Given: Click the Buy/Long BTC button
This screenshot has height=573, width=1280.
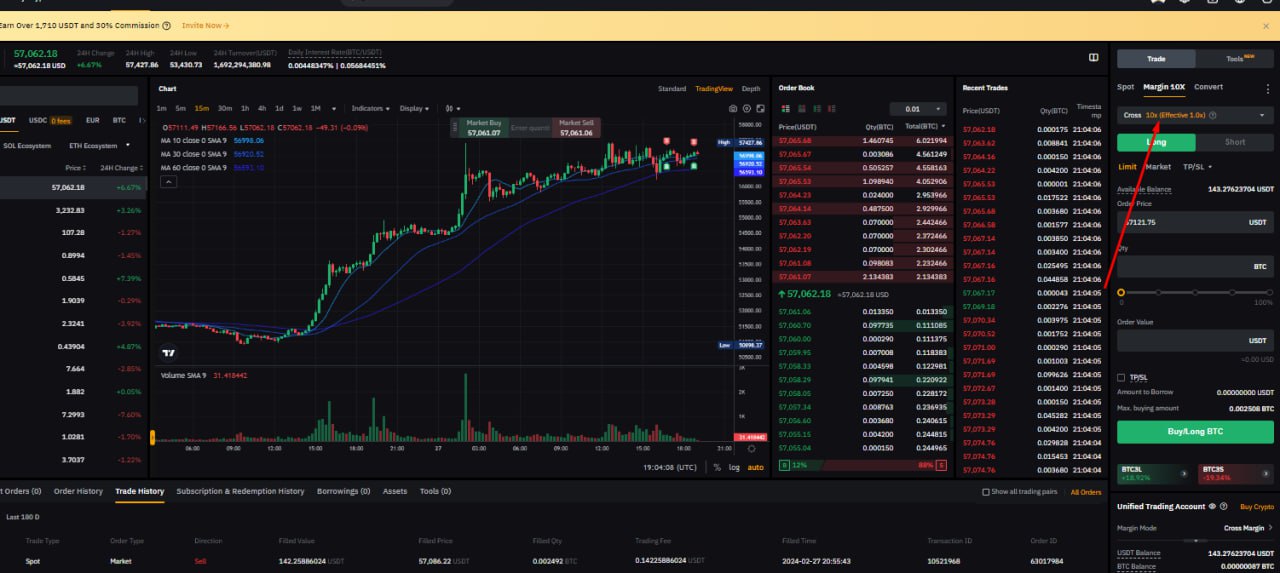Looking at the screenshot, I should click(x=1195, y=431).
